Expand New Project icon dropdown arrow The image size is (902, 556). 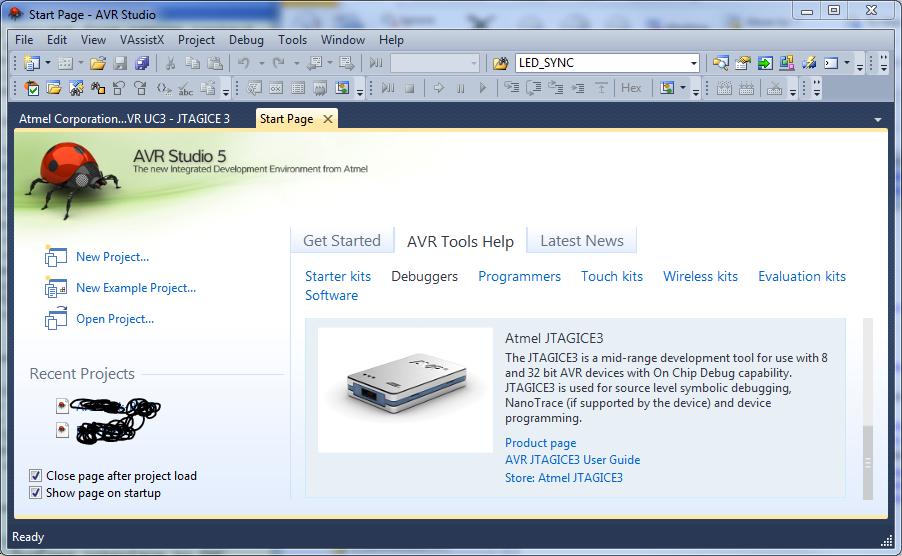(48, 63)
